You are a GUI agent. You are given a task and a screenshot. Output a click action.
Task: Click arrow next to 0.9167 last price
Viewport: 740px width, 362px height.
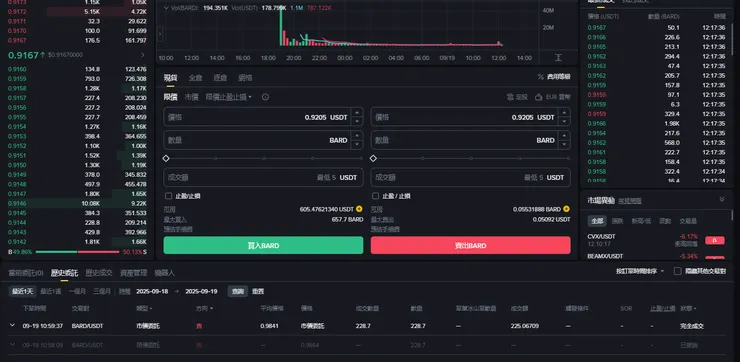[x=143, y=55]
